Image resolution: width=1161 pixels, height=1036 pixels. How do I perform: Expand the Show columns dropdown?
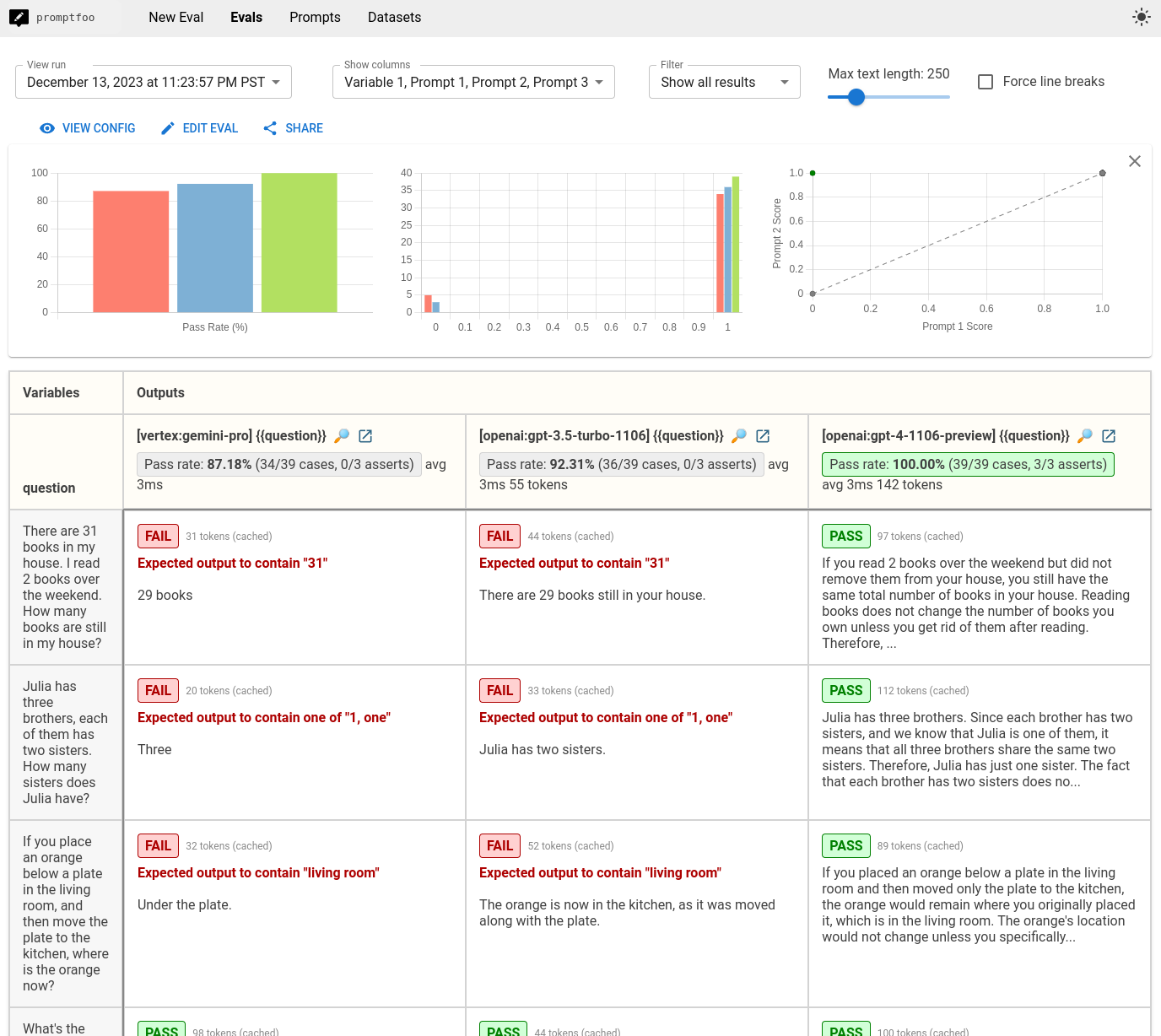tap(473, 83)
